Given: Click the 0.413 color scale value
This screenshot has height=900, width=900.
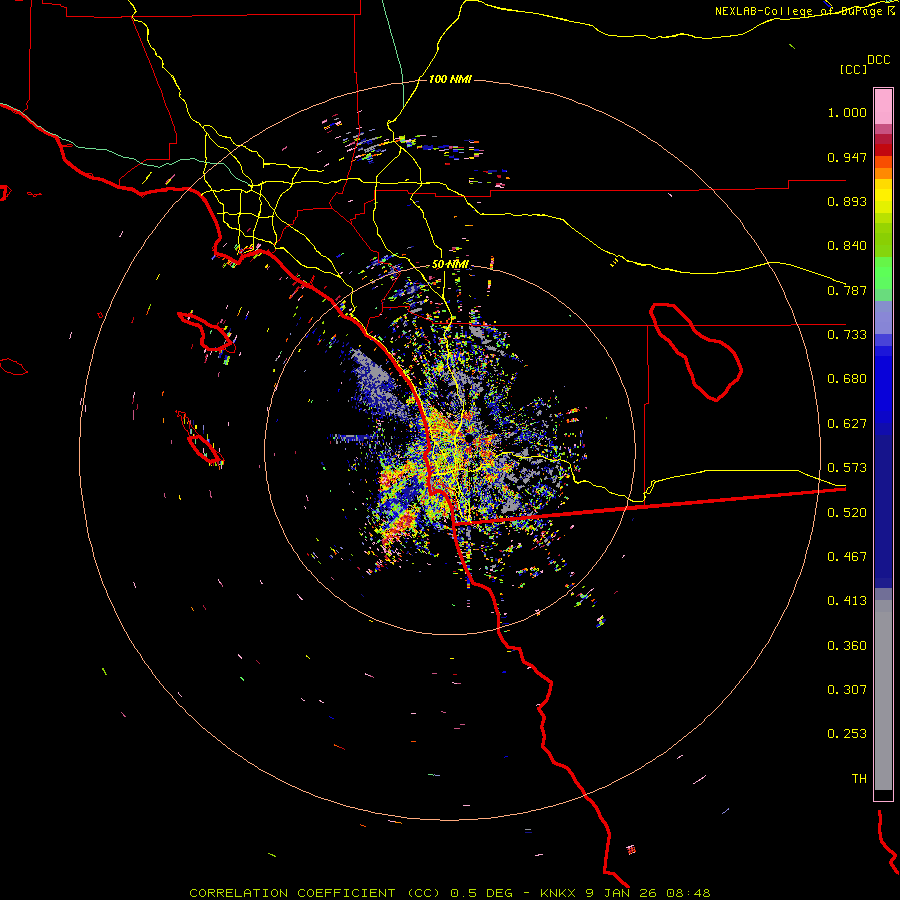Looking at the screenshot, I should (847, 601).
